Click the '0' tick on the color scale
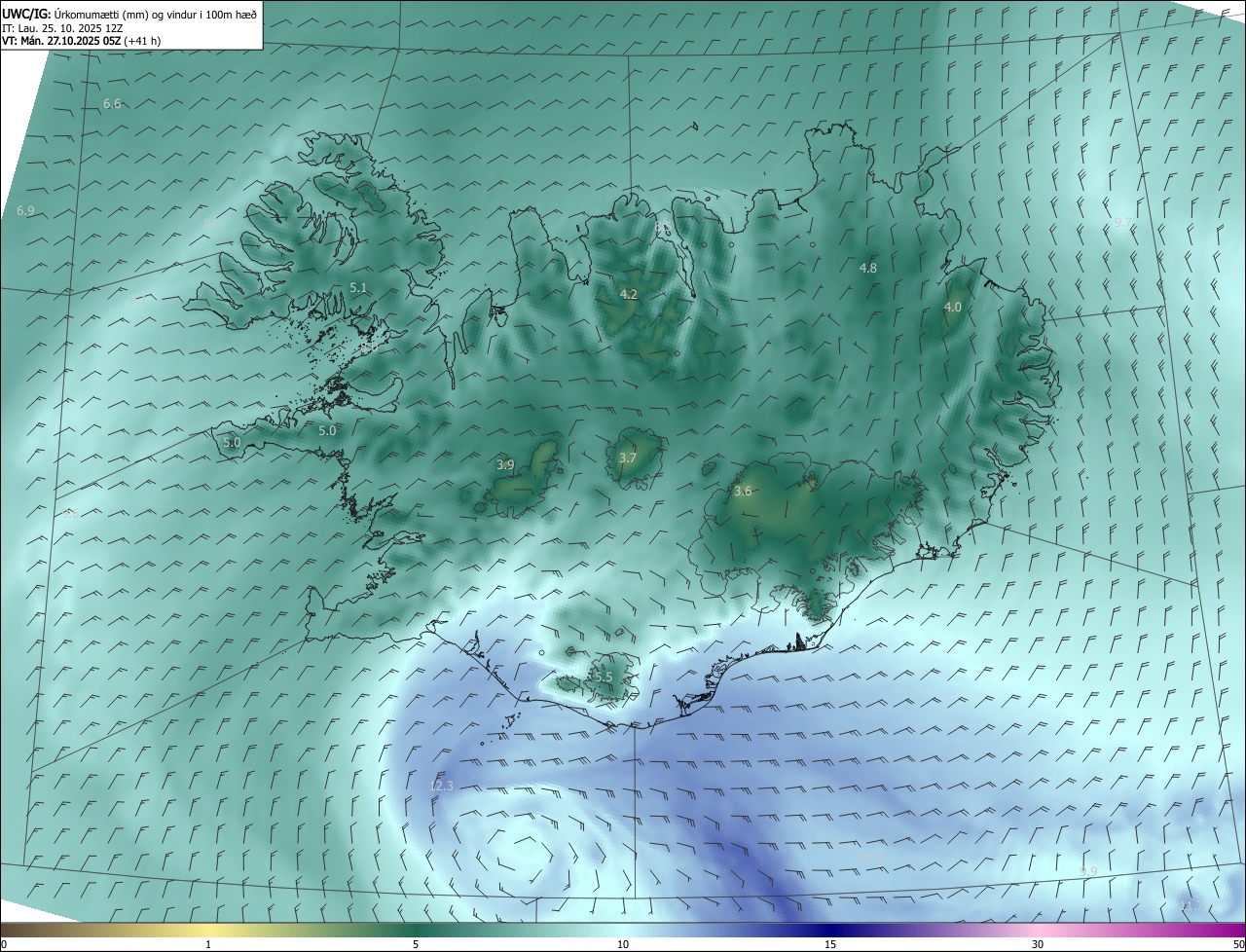Viewport: 1246px width, 952px height. (x=4, y=944)
